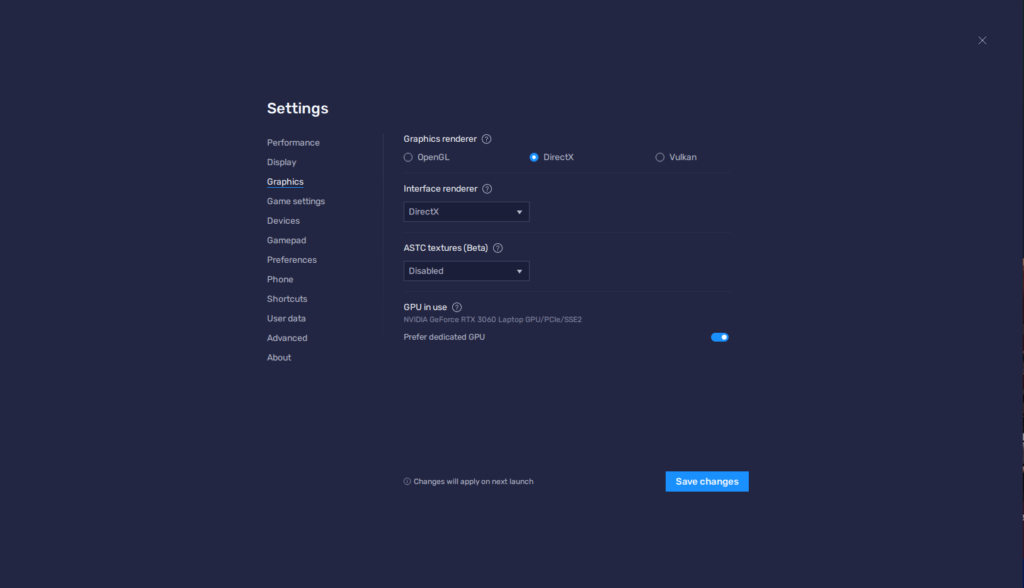1024x588 pixels.
Task: Click the Prefer dedicated GPU label
Action: tap(444, 337)
